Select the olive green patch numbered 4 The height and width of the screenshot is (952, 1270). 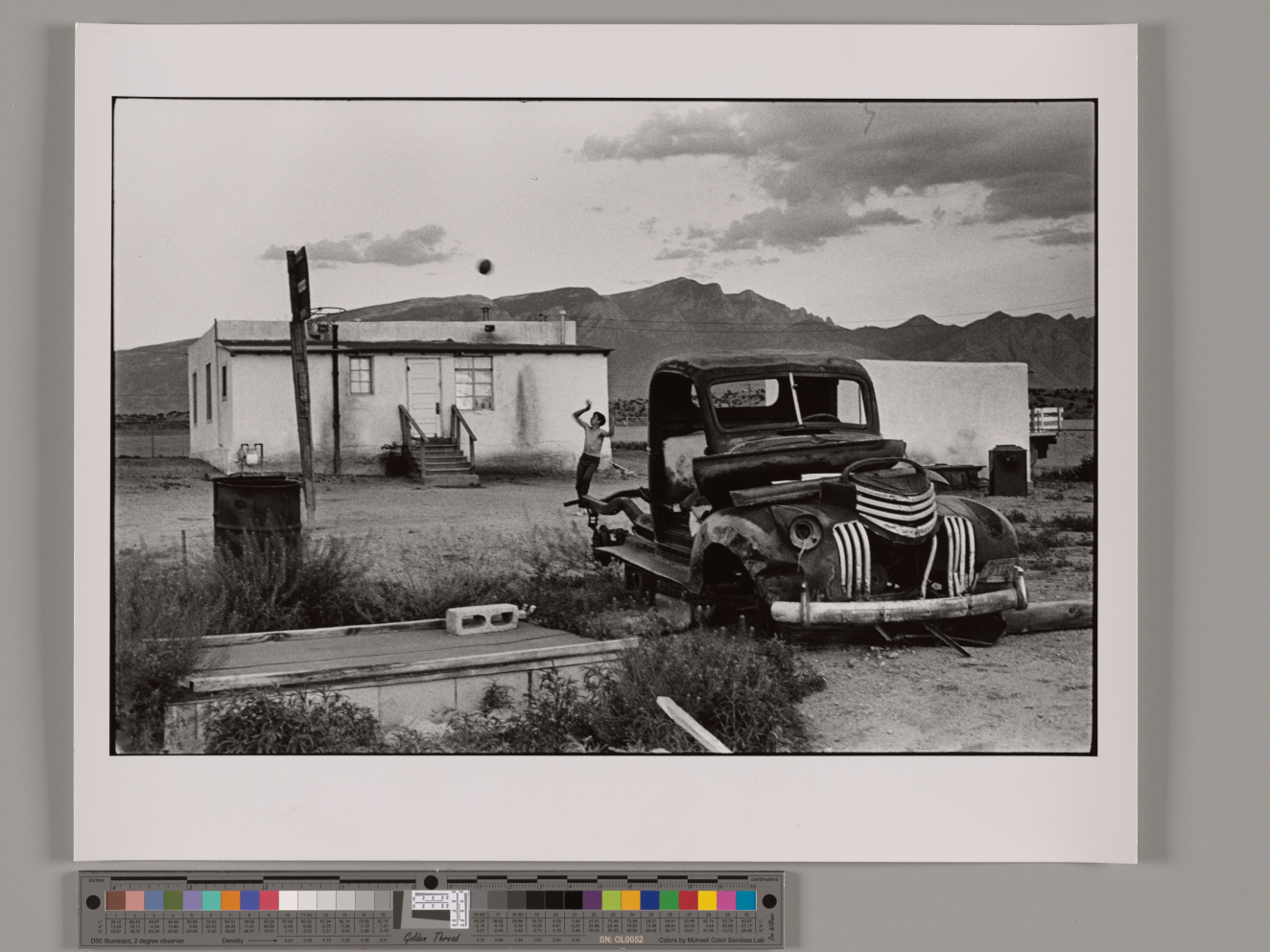174,900
